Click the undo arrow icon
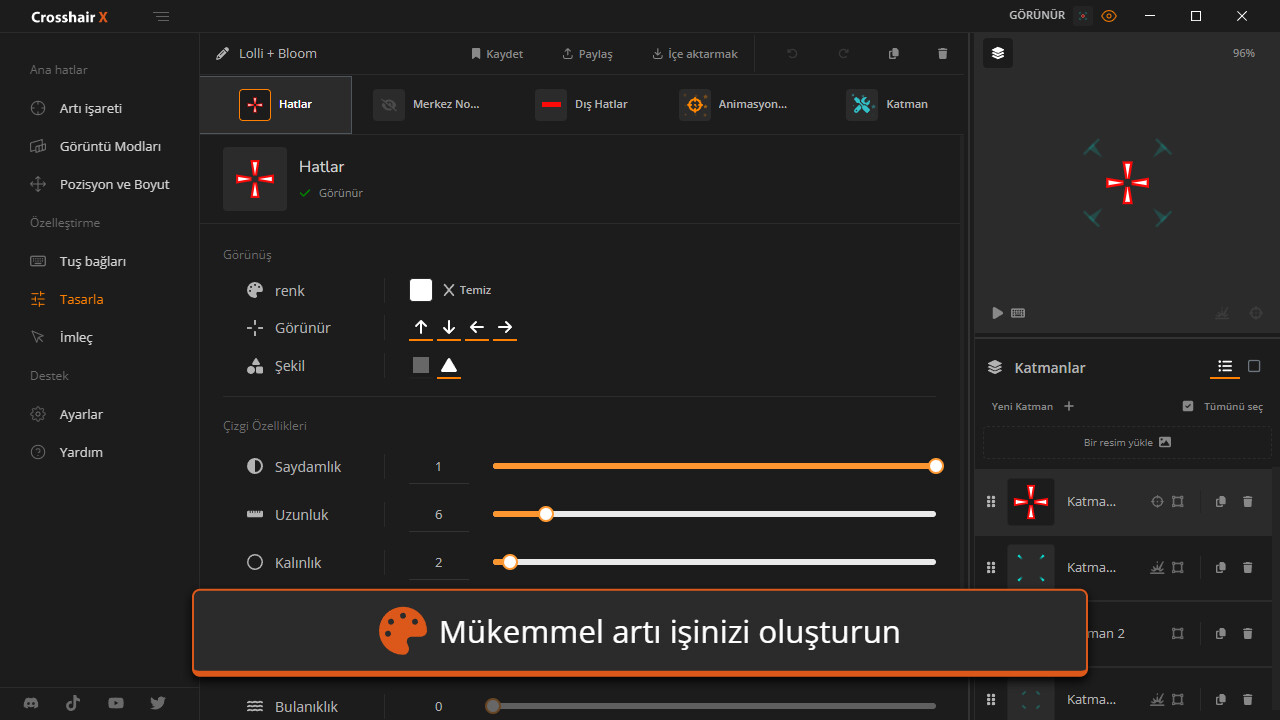Screen dimensions: 1280x720 (792, 54)
